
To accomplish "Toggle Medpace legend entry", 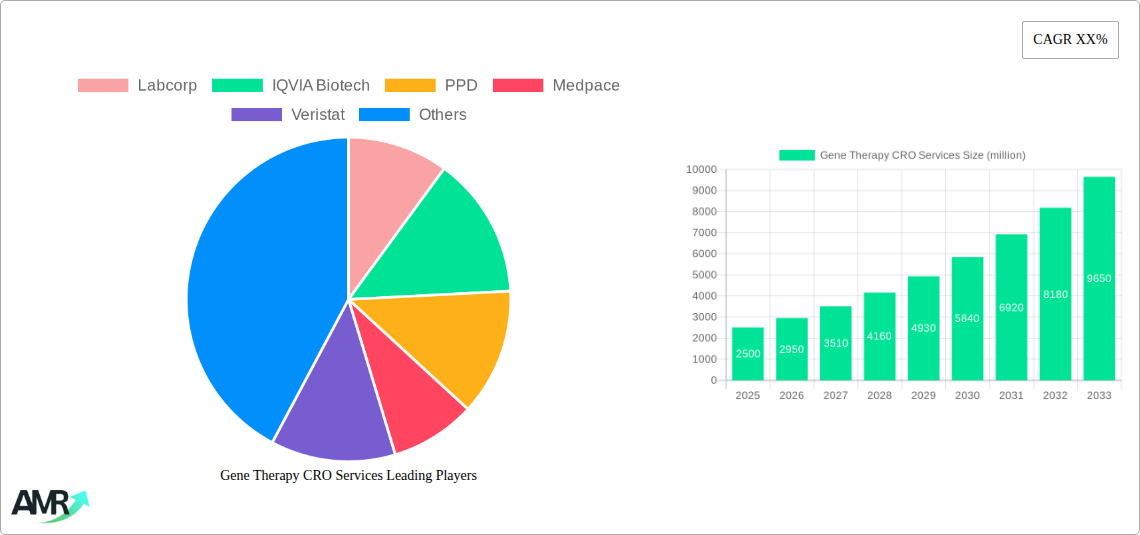I will tap(585, 86).
